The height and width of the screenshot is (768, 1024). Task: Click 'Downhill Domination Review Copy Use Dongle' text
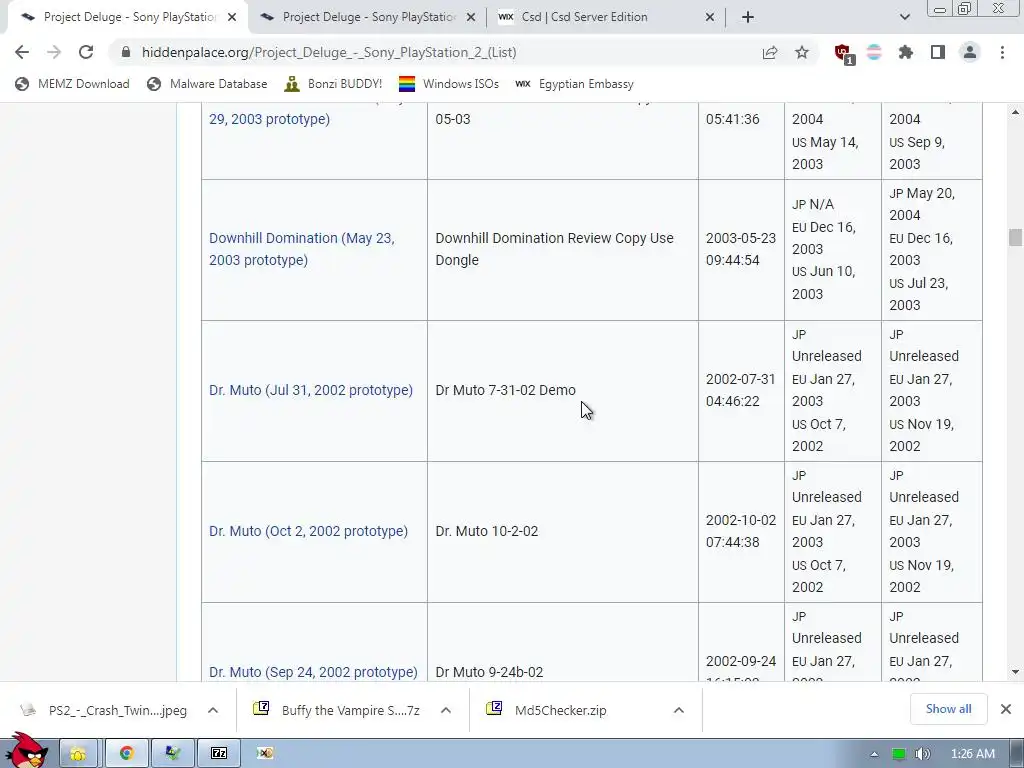click(554, 249)
